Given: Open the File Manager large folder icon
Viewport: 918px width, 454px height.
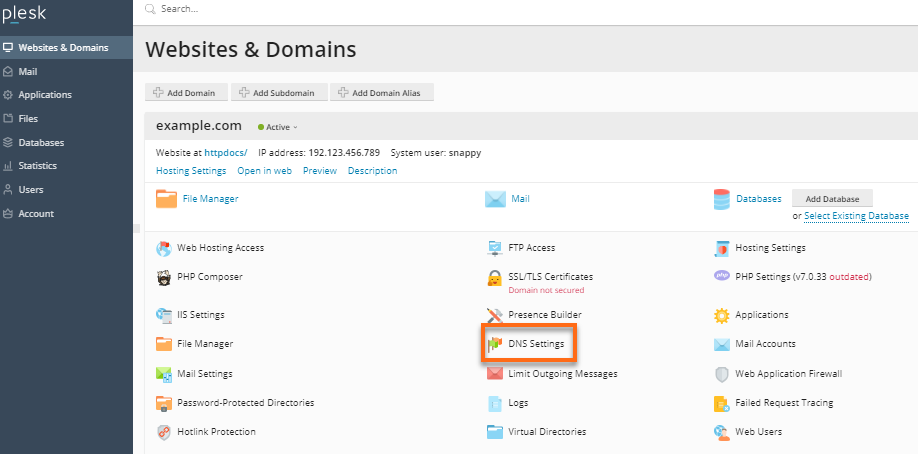Looking at the screenshot, I should tap(166, 199).
